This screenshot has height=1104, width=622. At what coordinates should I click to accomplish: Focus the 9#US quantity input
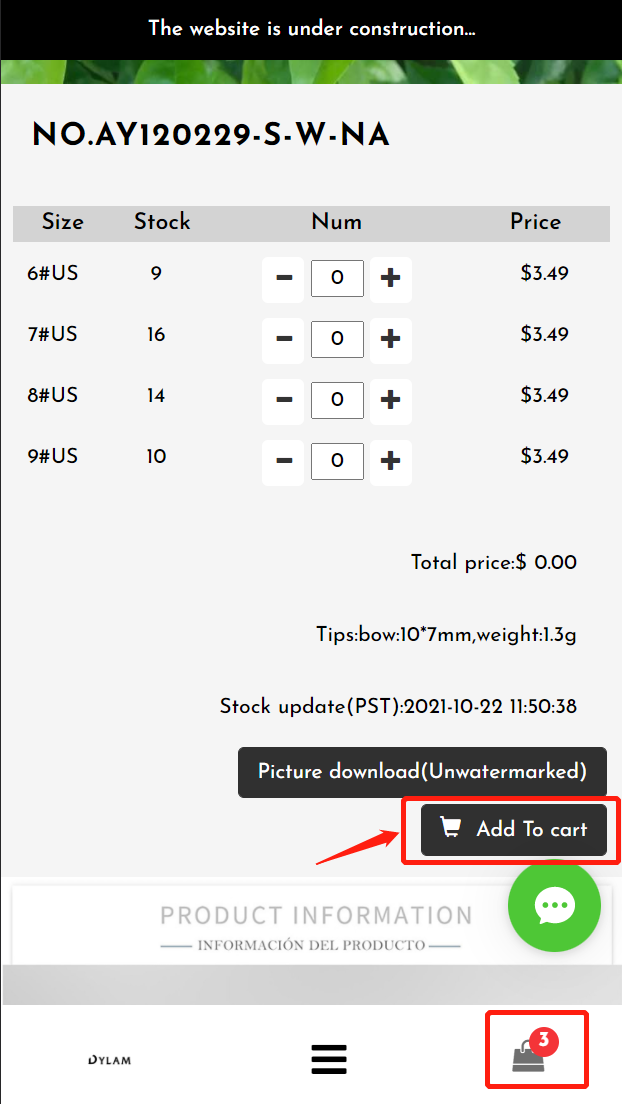tap(337, 462)
